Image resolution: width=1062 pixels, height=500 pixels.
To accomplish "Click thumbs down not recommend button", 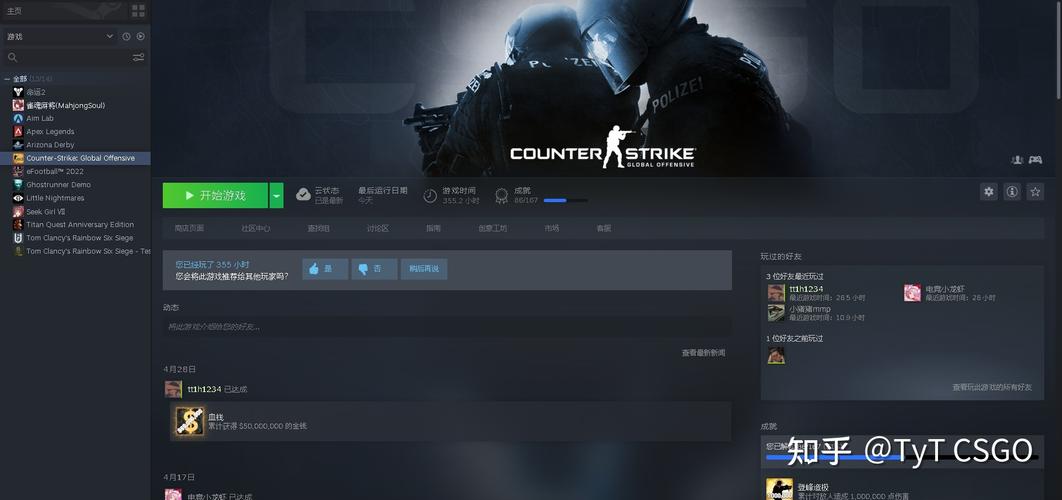I will [374, 269].
